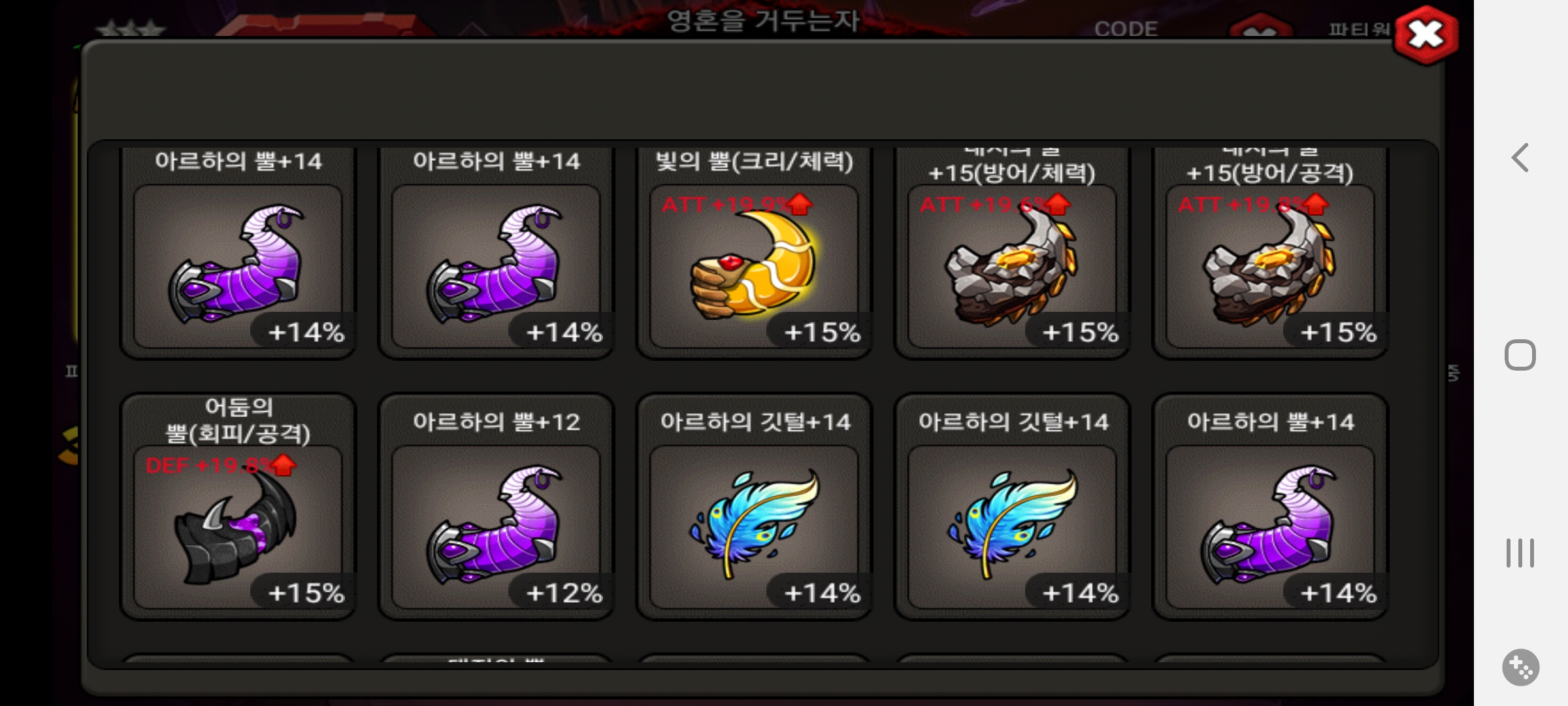Open the game tools controller icon
The image size is (1568, 706).
tap(1520, 667)
